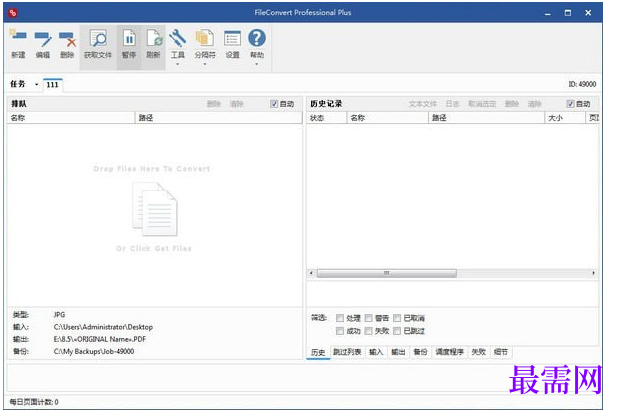Enable the 失败 filter checkbox

click(x=368, y=331)
